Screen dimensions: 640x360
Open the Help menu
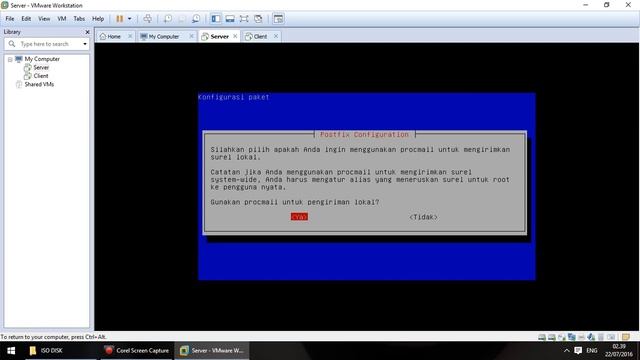(98, 19)
